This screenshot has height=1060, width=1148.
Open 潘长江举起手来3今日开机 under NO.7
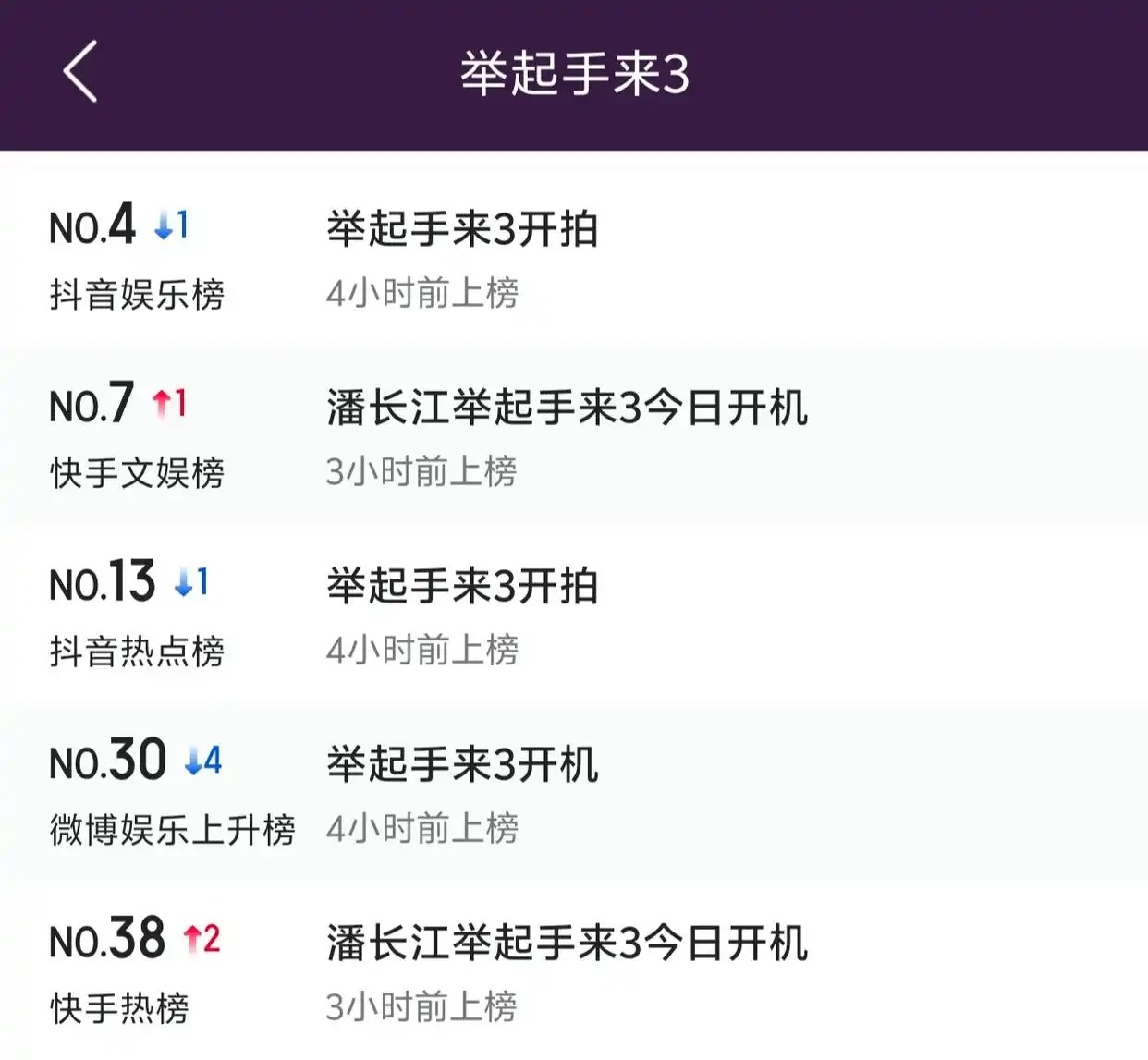point(567,407)
